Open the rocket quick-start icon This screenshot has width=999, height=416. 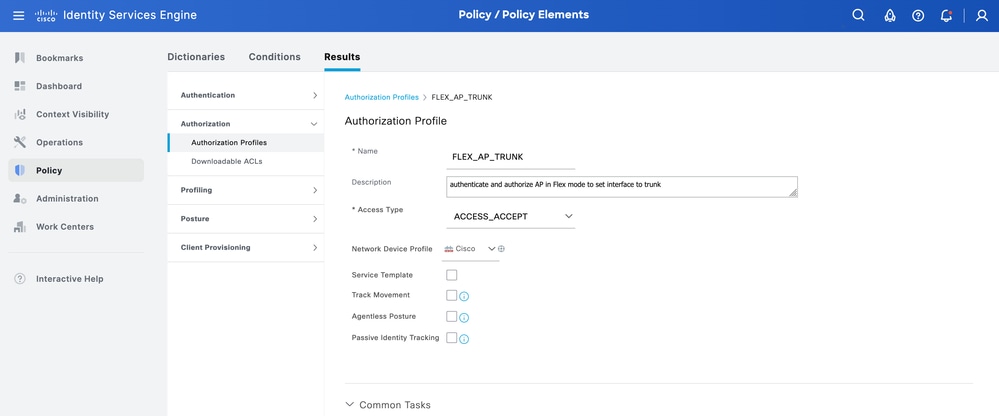click(x=890, y=16)
